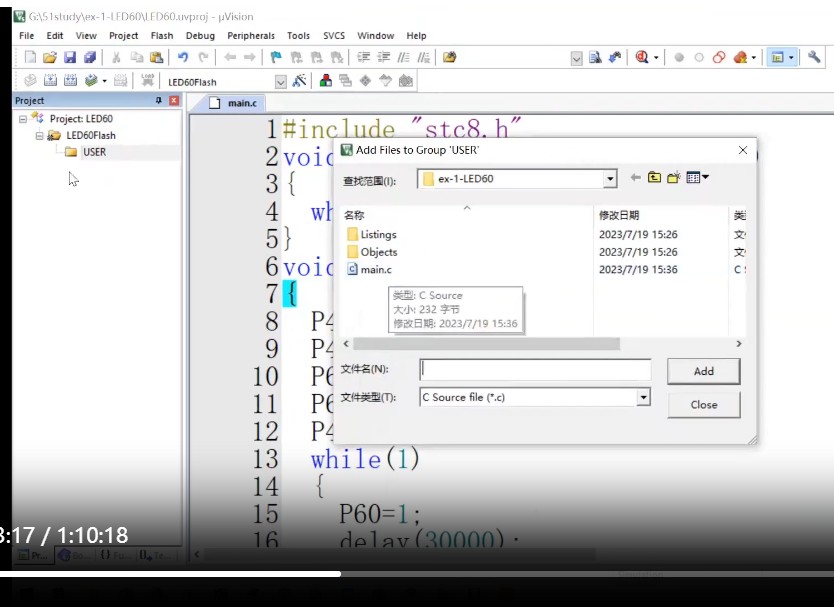Sort files by the 名称 column header
834x608 pixels.
354,215
